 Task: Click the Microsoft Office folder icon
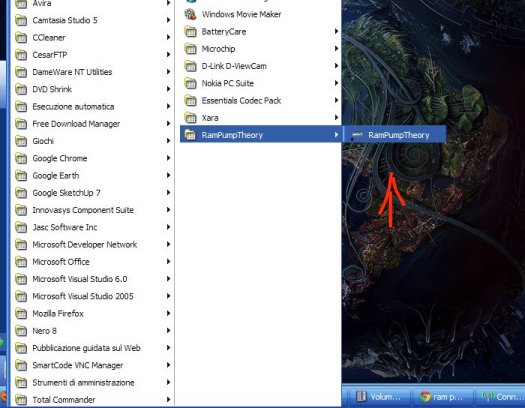click(21, 262)
